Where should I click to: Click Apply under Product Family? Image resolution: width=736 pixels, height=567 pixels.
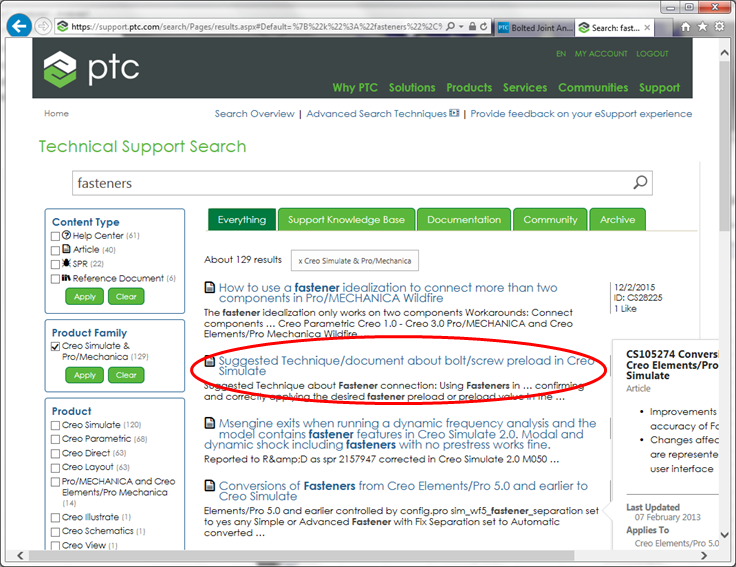84,375
